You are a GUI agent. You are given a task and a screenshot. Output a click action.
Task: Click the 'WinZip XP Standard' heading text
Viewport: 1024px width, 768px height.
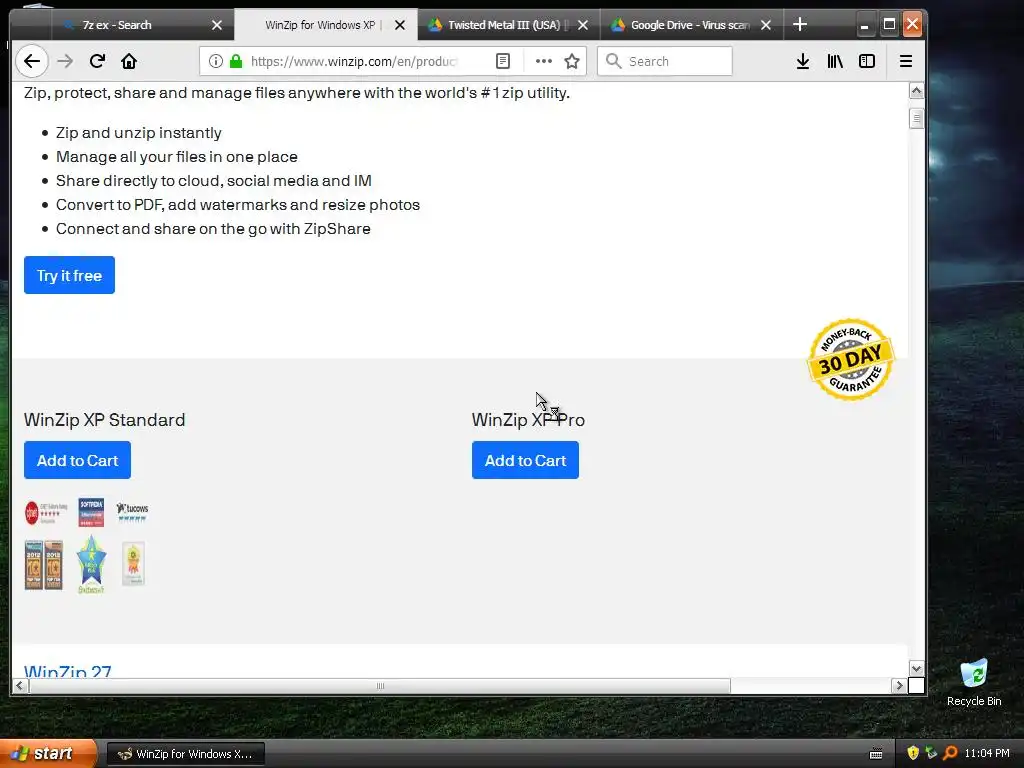coord(104,420)
